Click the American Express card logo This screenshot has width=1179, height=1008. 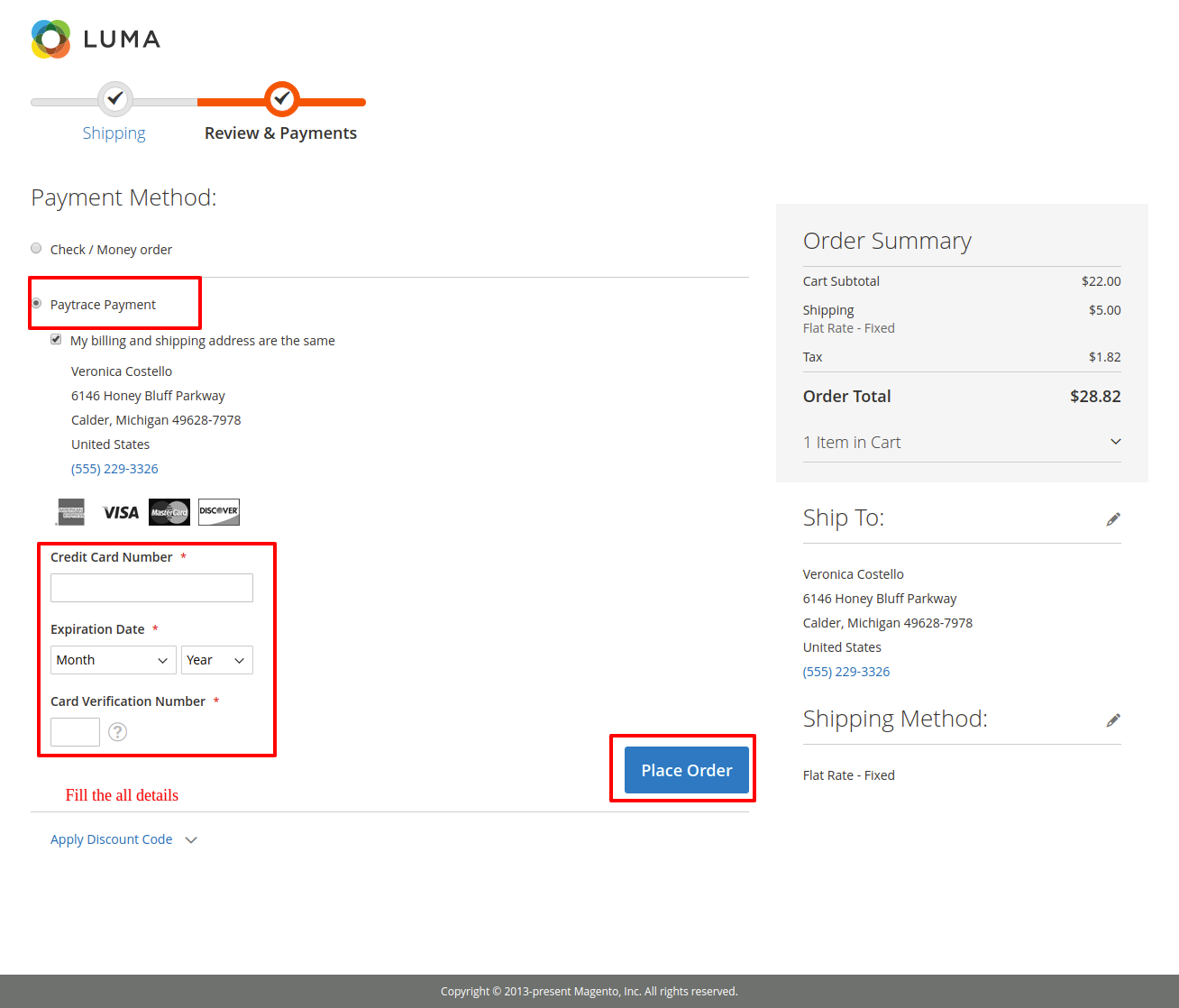(71, 512)
